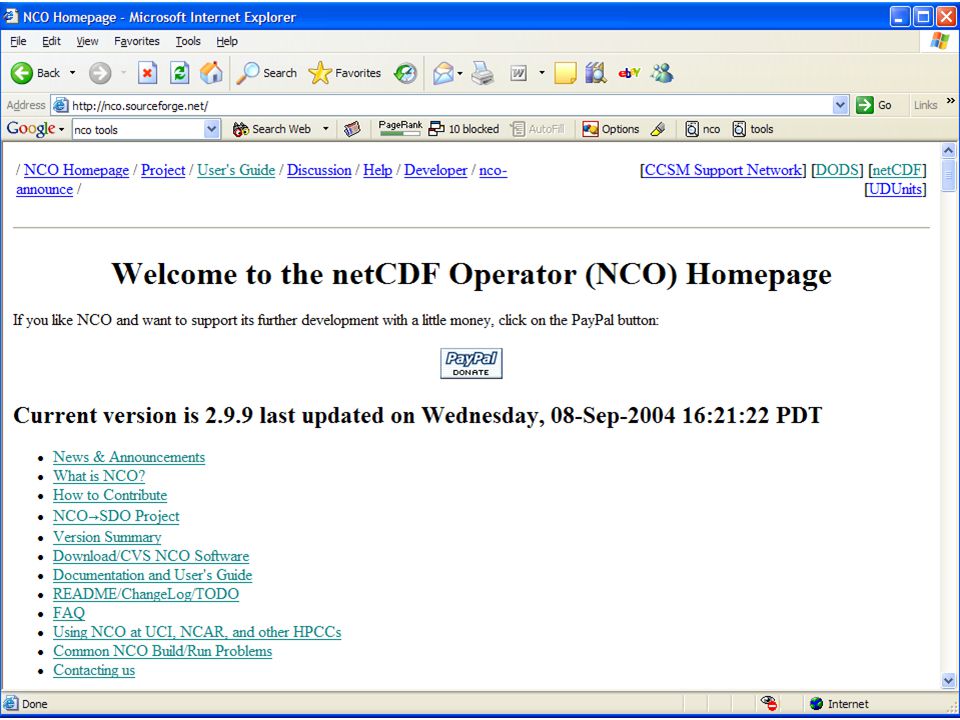This screenshot has height=720, width=960.
Task: Click the Mail envelope icon
Action: [443, 74]
